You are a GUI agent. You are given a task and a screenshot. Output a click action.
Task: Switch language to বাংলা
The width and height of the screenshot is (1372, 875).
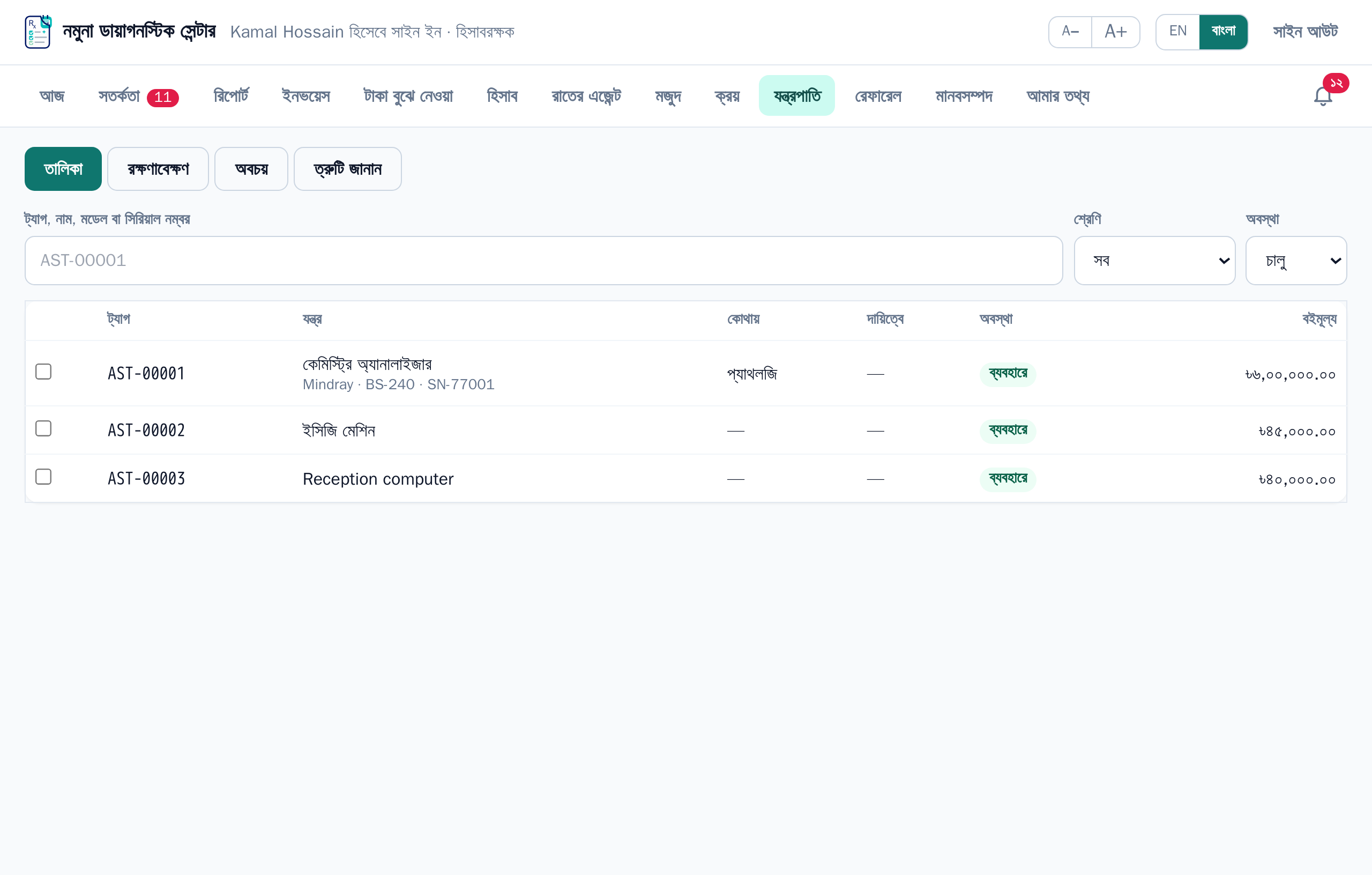tap(1224, 32)
